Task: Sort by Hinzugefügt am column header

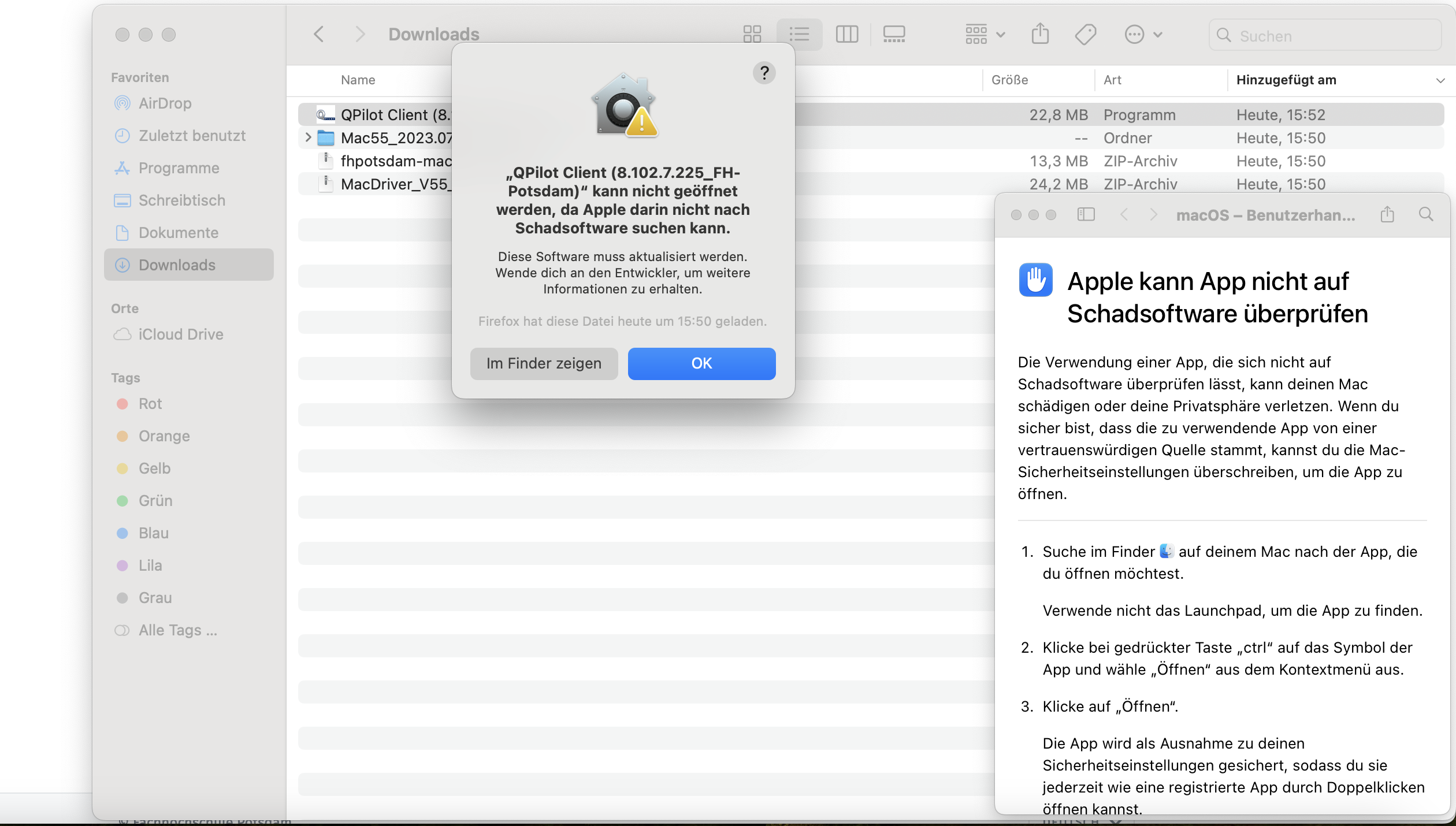Action: [x=1286, y=80]
